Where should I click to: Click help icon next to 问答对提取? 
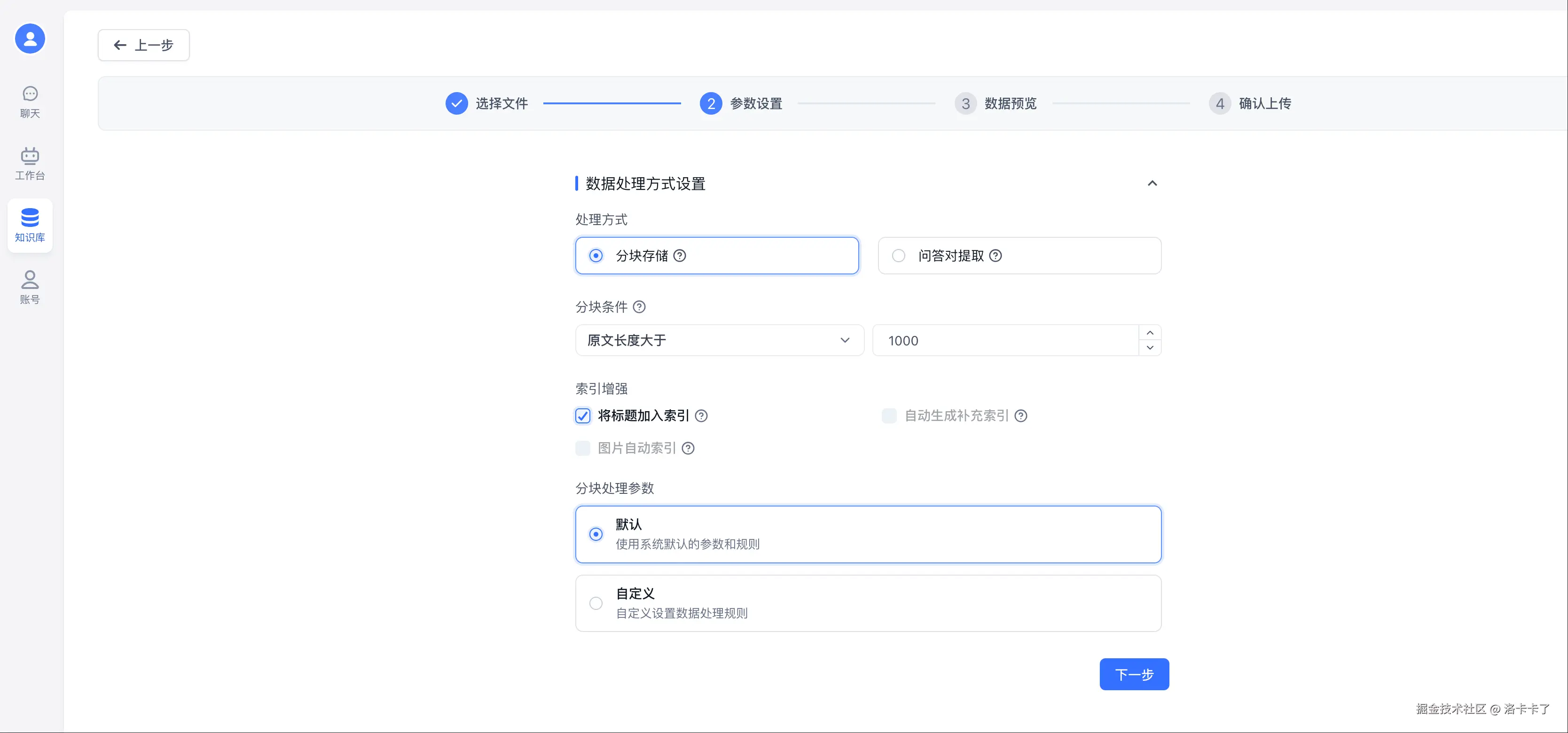pyautogui.click(x=995, y=256)
